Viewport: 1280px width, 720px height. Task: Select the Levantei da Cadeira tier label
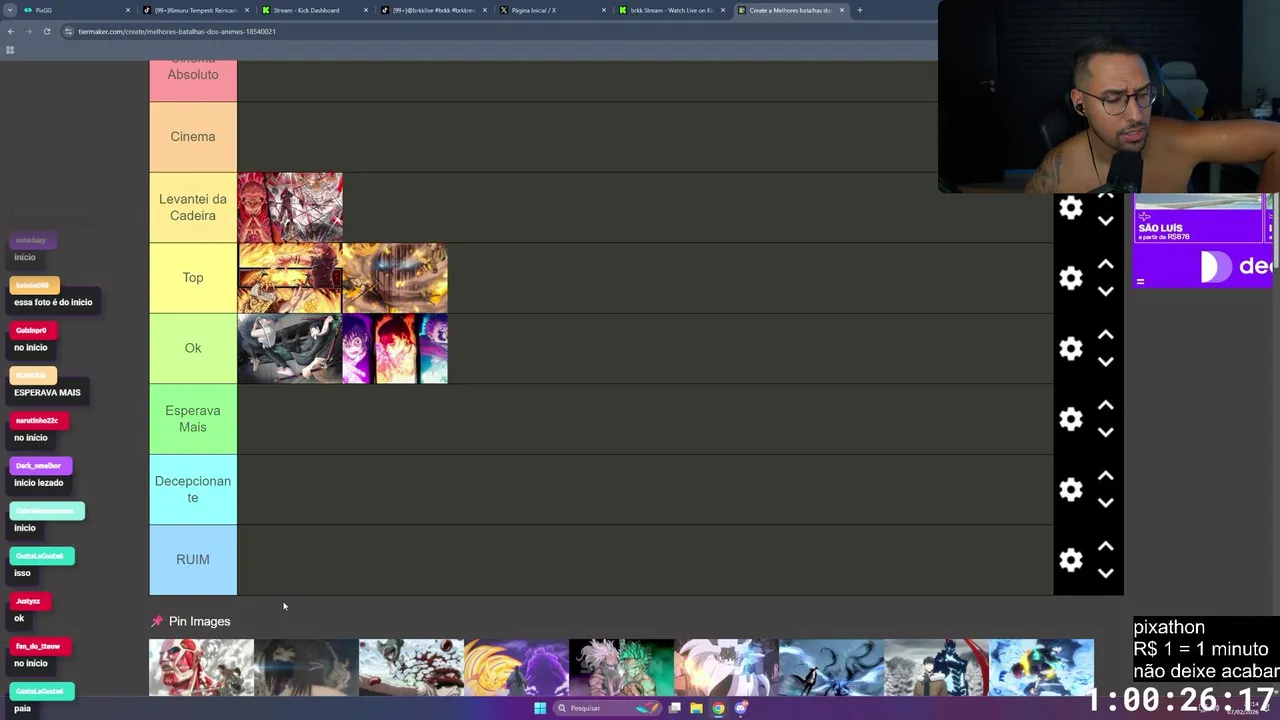pyautogui.click(x=193, y=207)
